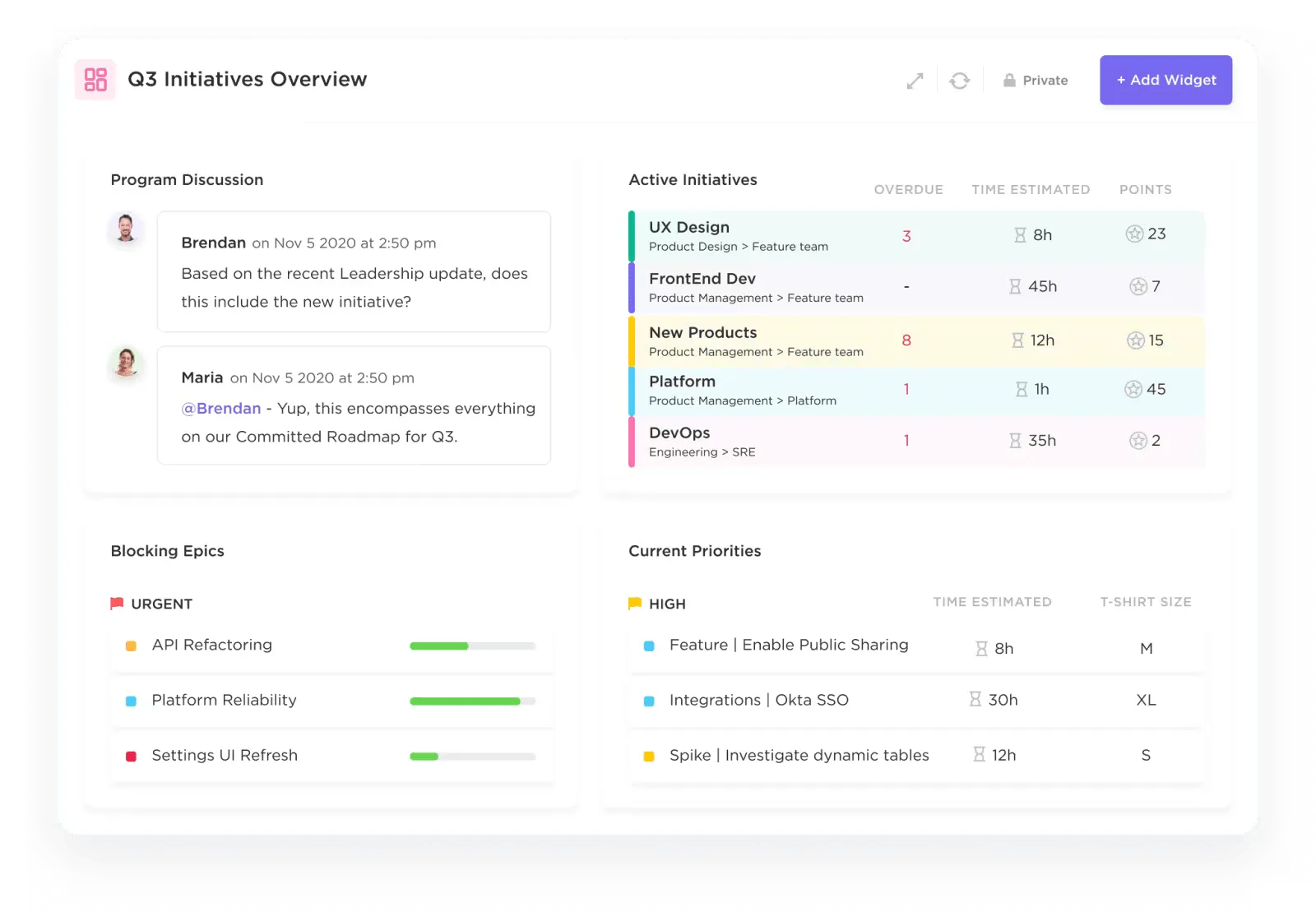Screen dimensions: 1316x912
Task: Refresh the dashboard with sync icon
Action: [x=960, y=81]
